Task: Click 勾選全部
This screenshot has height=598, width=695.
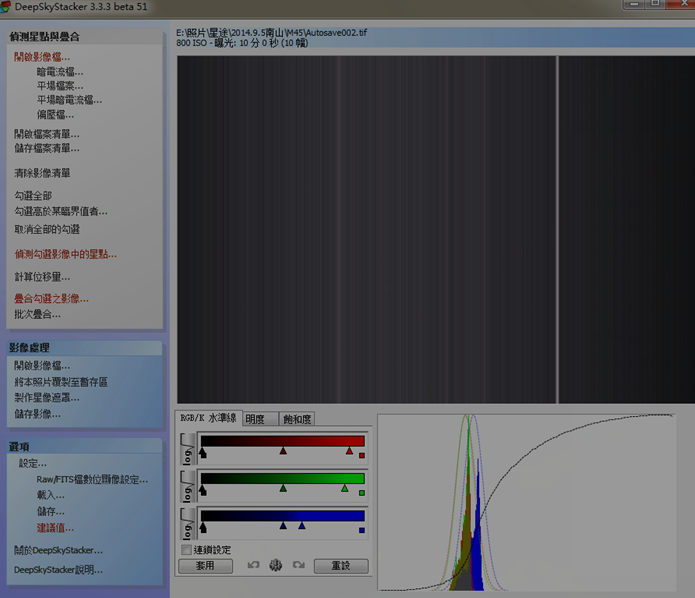Action: point(33,195)
